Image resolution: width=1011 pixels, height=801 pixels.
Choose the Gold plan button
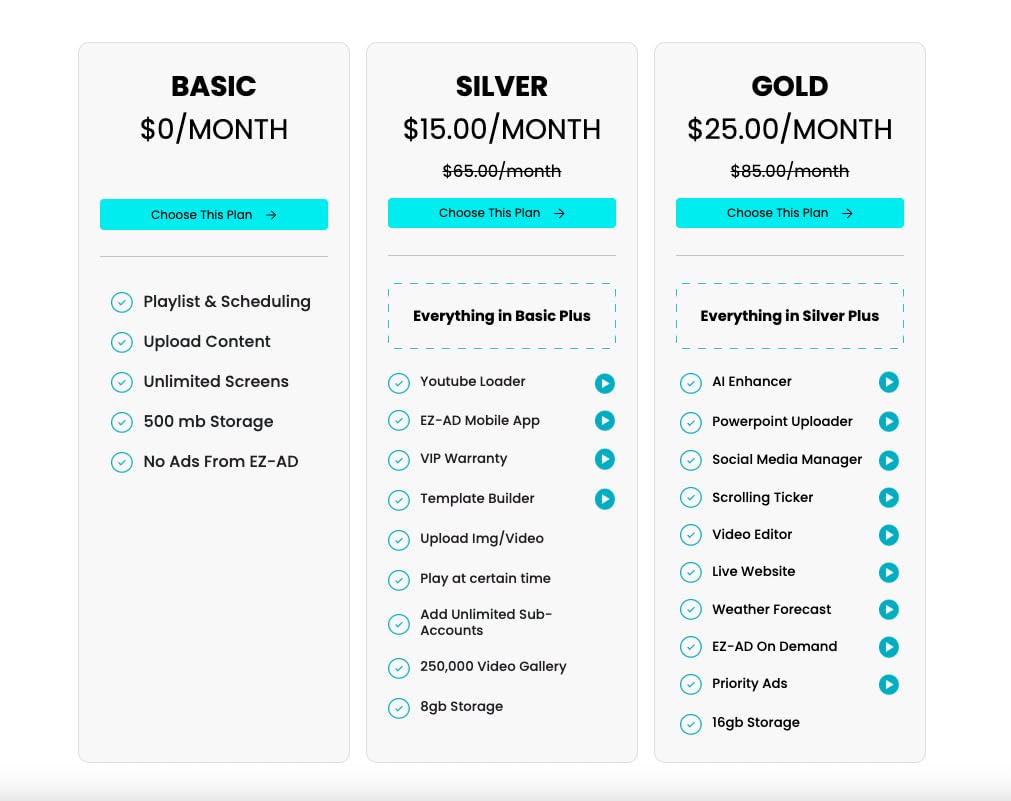[x=789, y=213]
